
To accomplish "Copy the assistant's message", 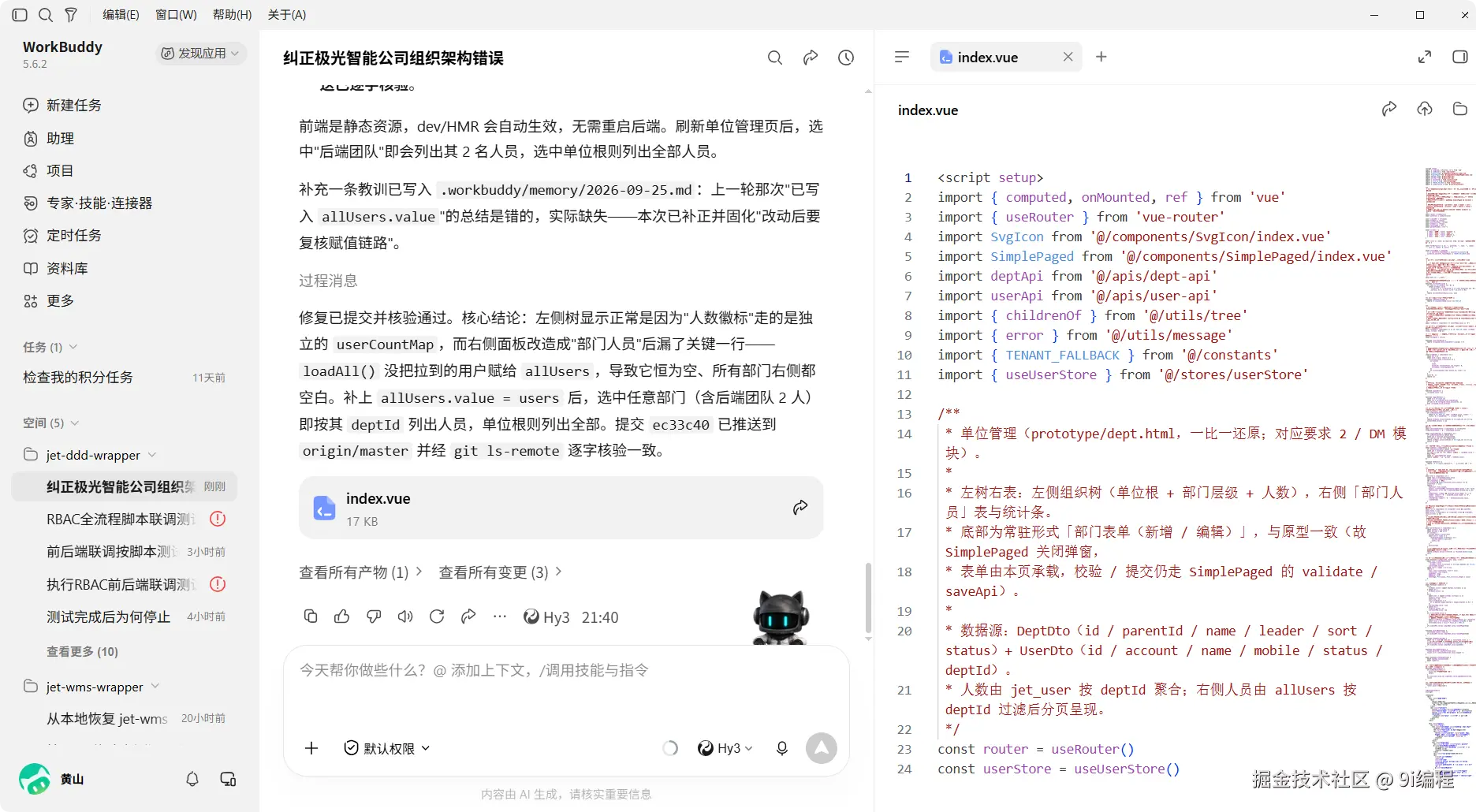I will (x=311, y=616).
